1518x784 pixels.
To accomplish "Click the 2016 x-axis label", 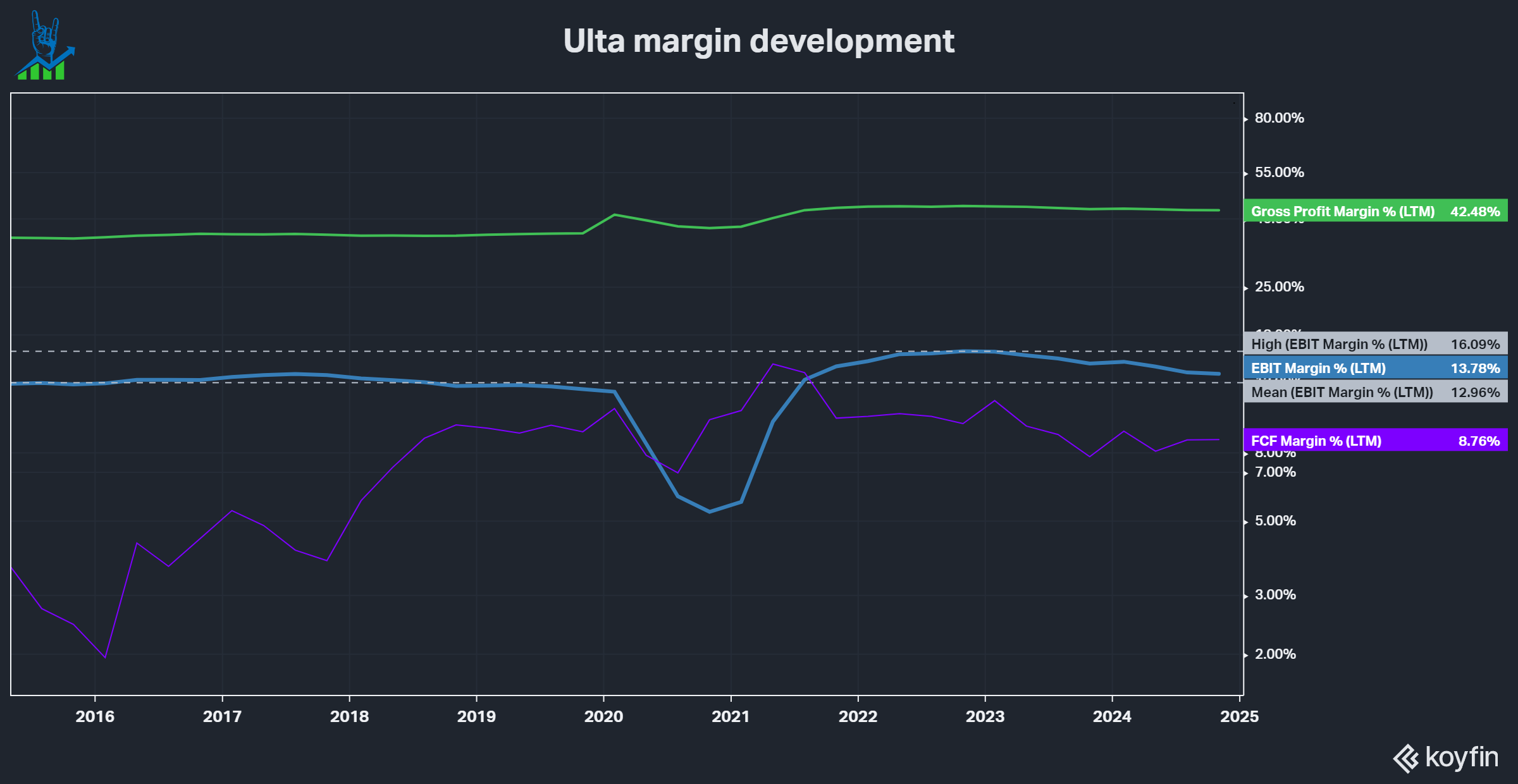I will point(95,716).
